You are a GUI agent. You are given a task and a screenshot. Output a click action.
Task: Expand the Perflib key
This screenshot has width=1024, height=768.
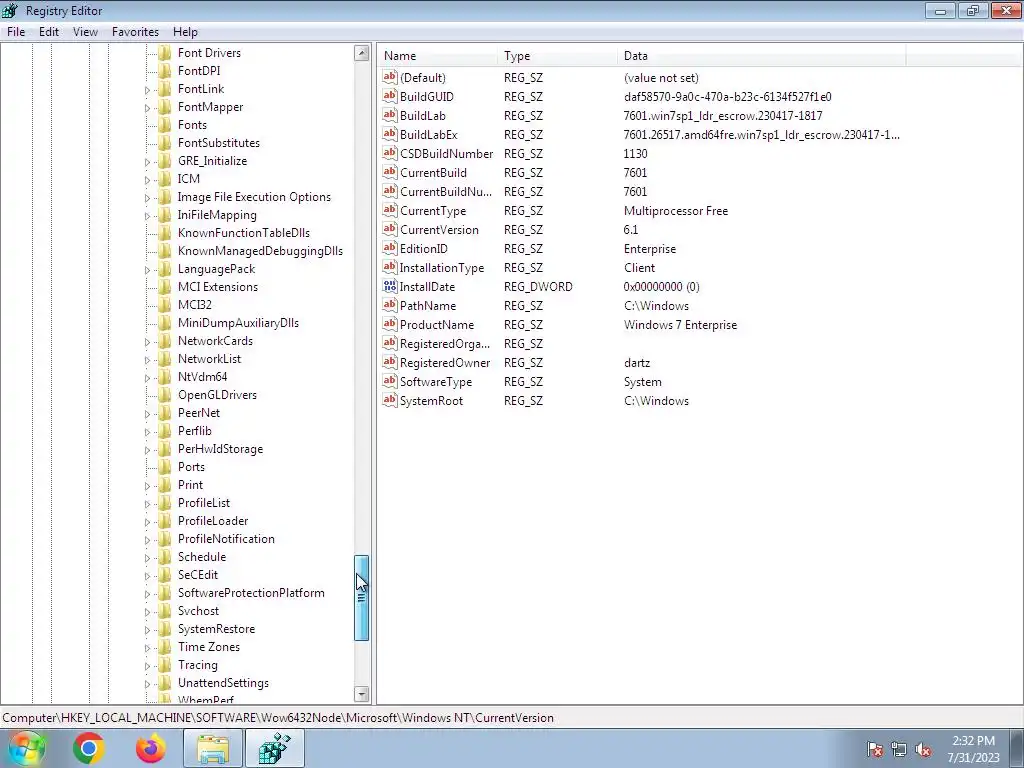(147, 432)
